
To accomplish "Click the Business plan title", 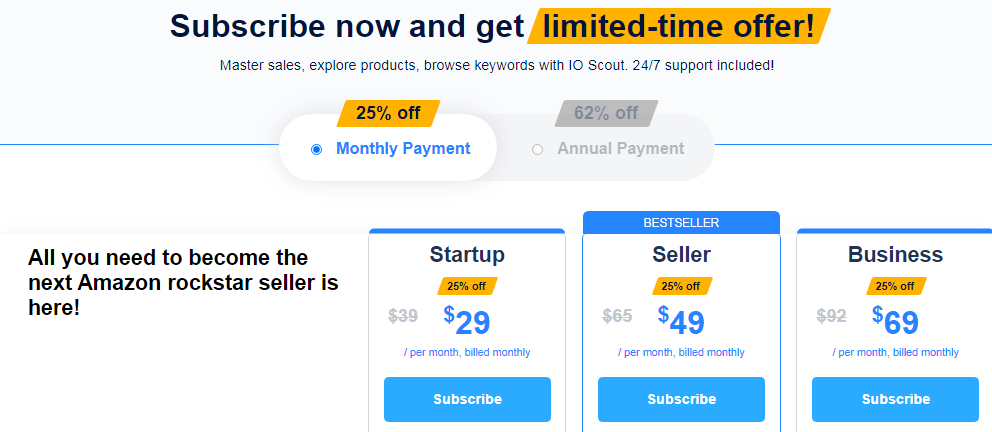I will tap(895, 254).
